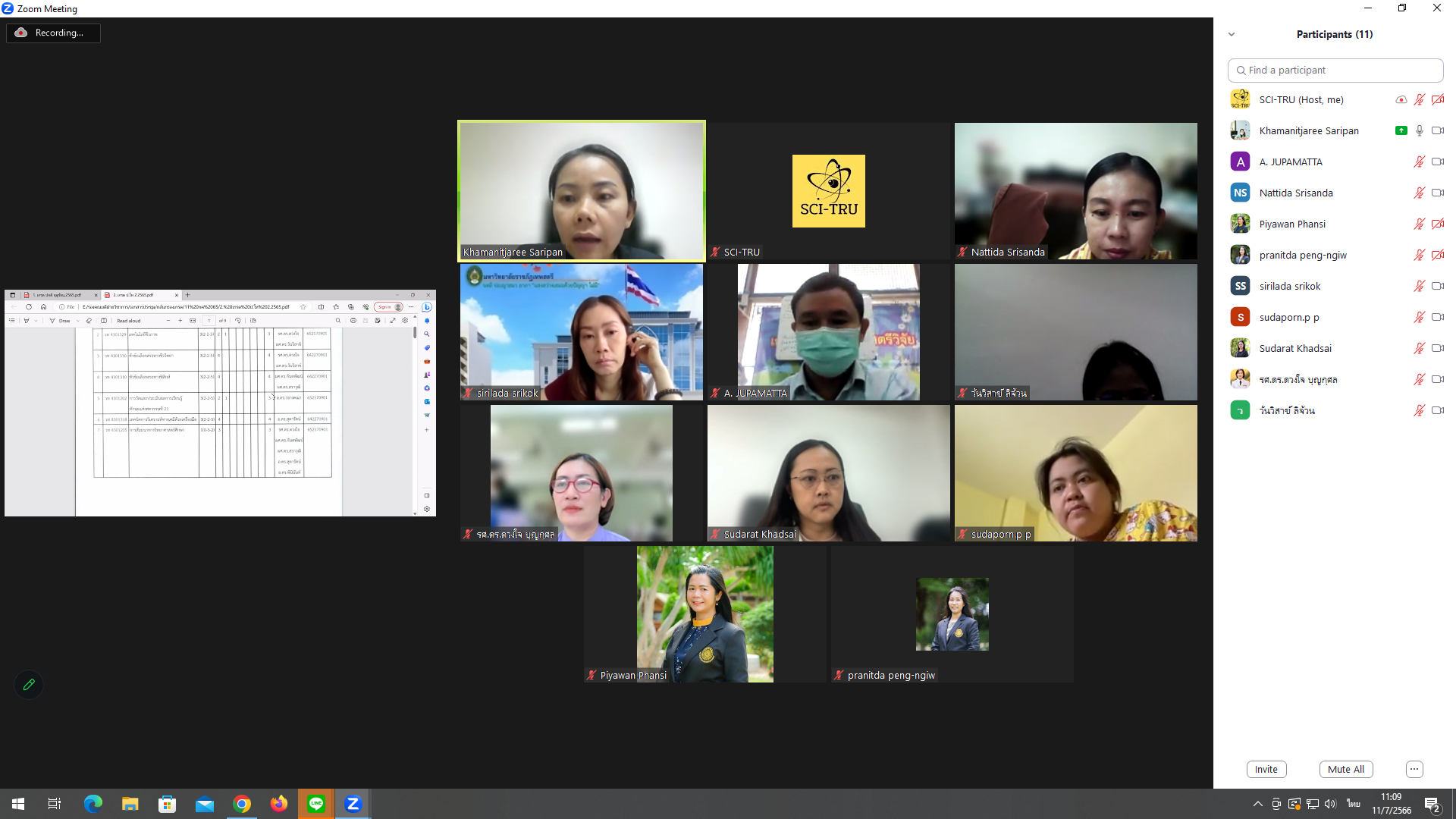The image size is (1456, 819).
Task: Click Khamanitjaree Saripan's green screen-share icon
Action: tap(1401, 130)
